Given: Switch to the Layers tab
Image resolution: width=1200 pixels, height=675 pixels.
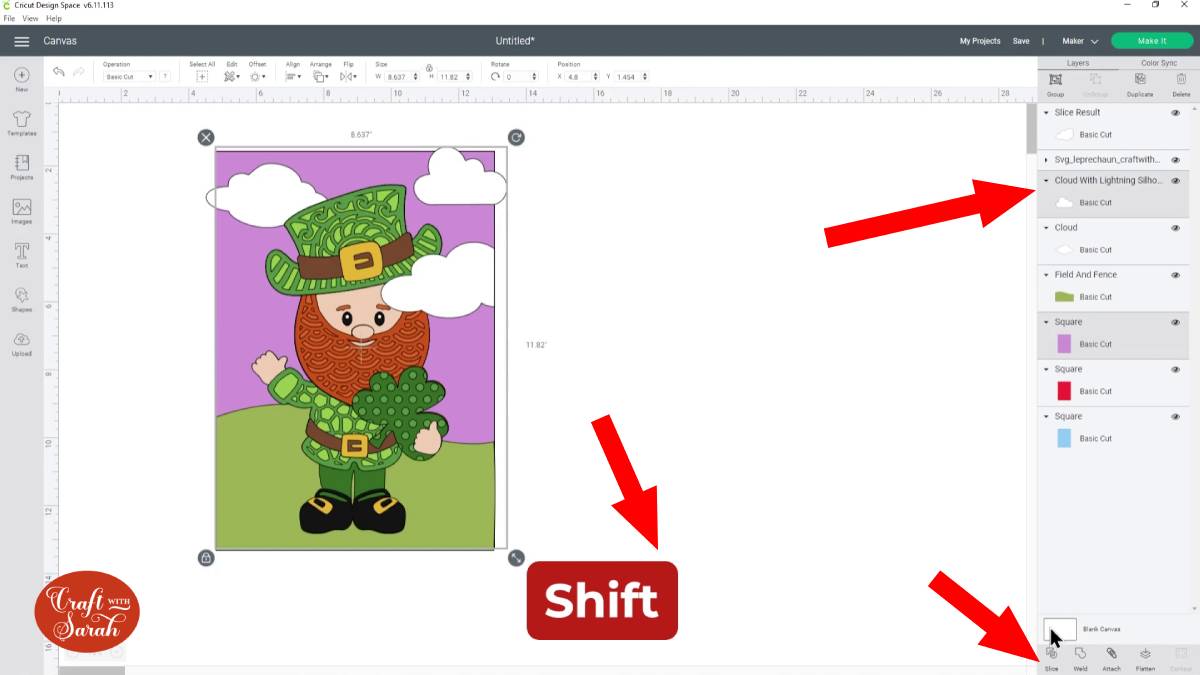Looking at the screenshot, I should pyautogui.click(x=1078, y=63).
